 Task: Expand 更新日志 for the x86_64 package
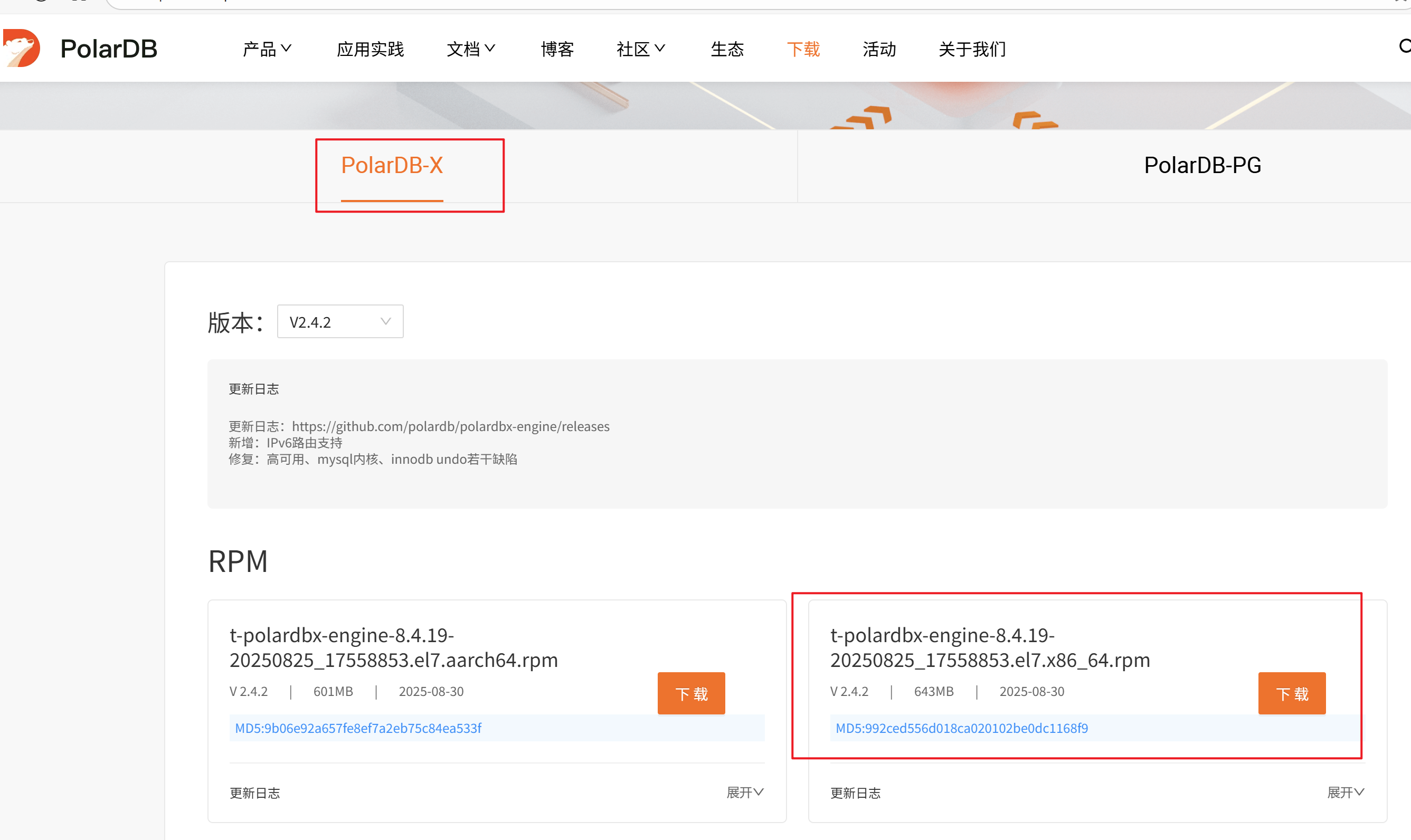tap(1346, 793)
